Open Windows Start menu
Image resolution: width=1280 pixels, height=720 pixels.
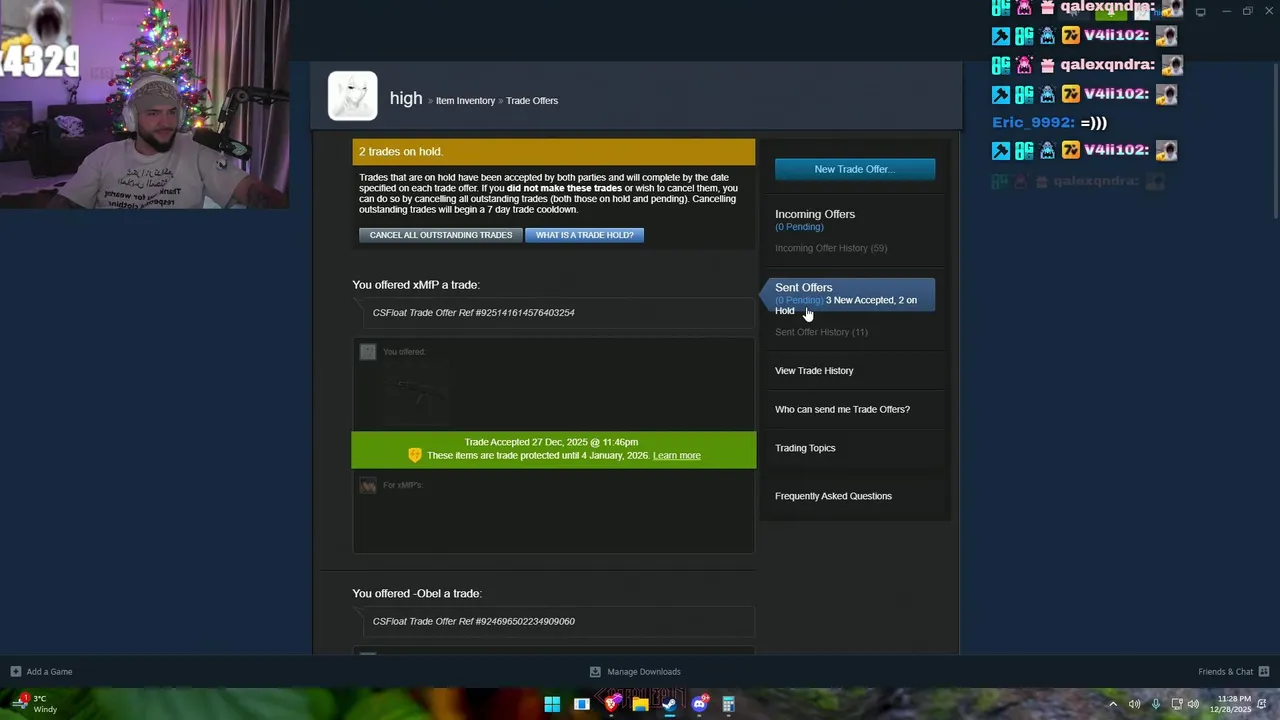click(x=552, y=704)
